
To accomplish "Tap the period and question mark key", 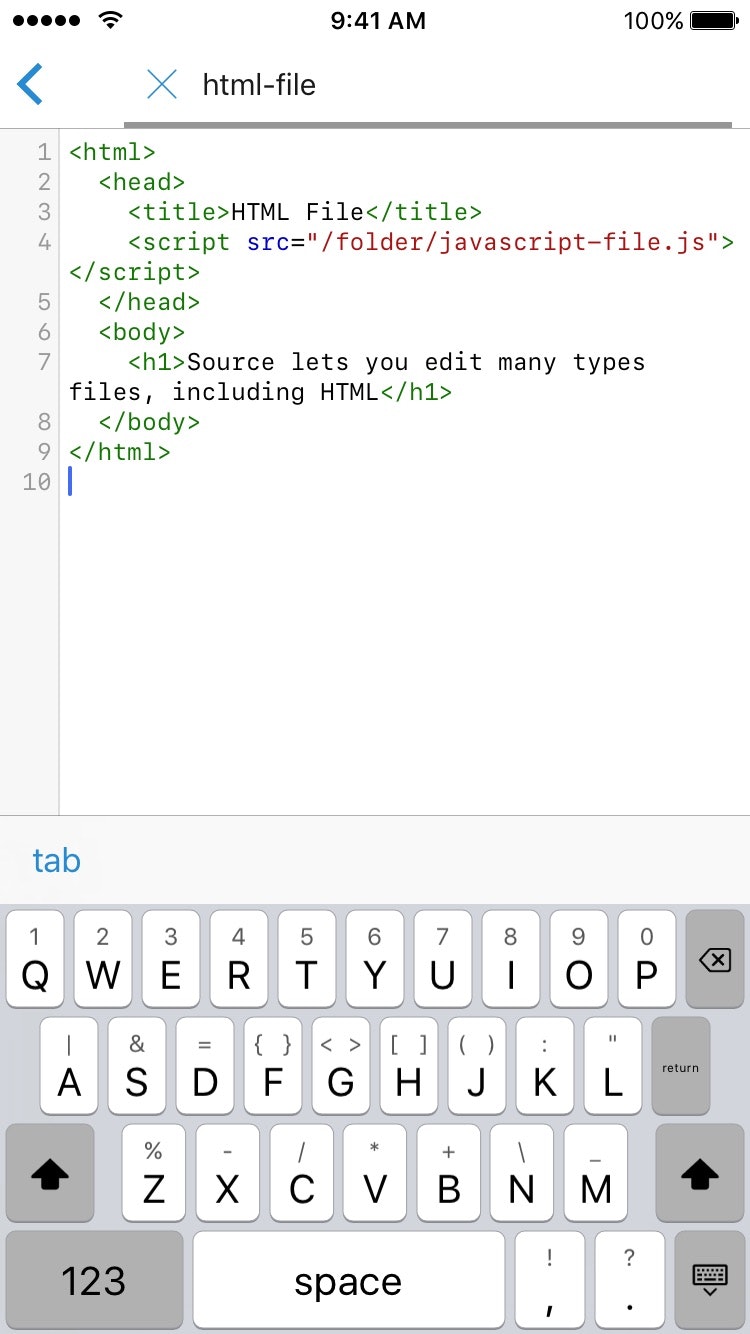I will (x=630, y=1280).
